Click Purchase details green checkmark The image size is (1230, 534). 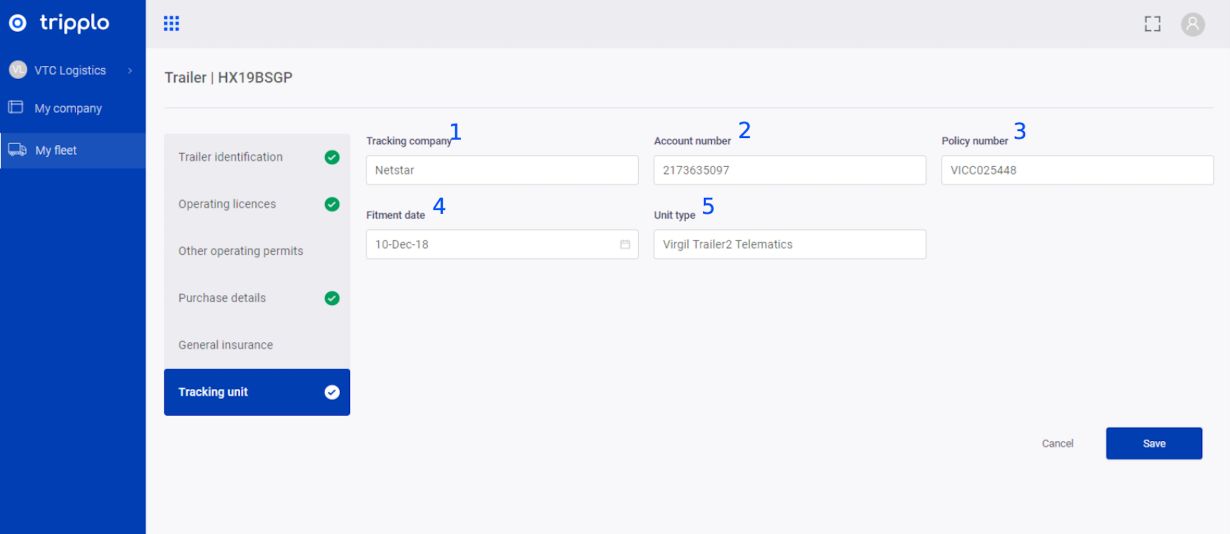pos(332,298)
